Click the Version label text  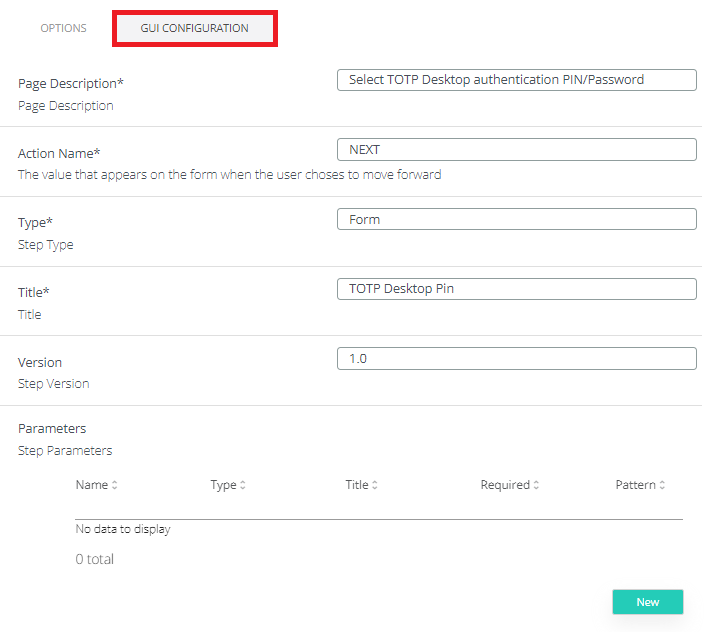(x=40, y=362)
